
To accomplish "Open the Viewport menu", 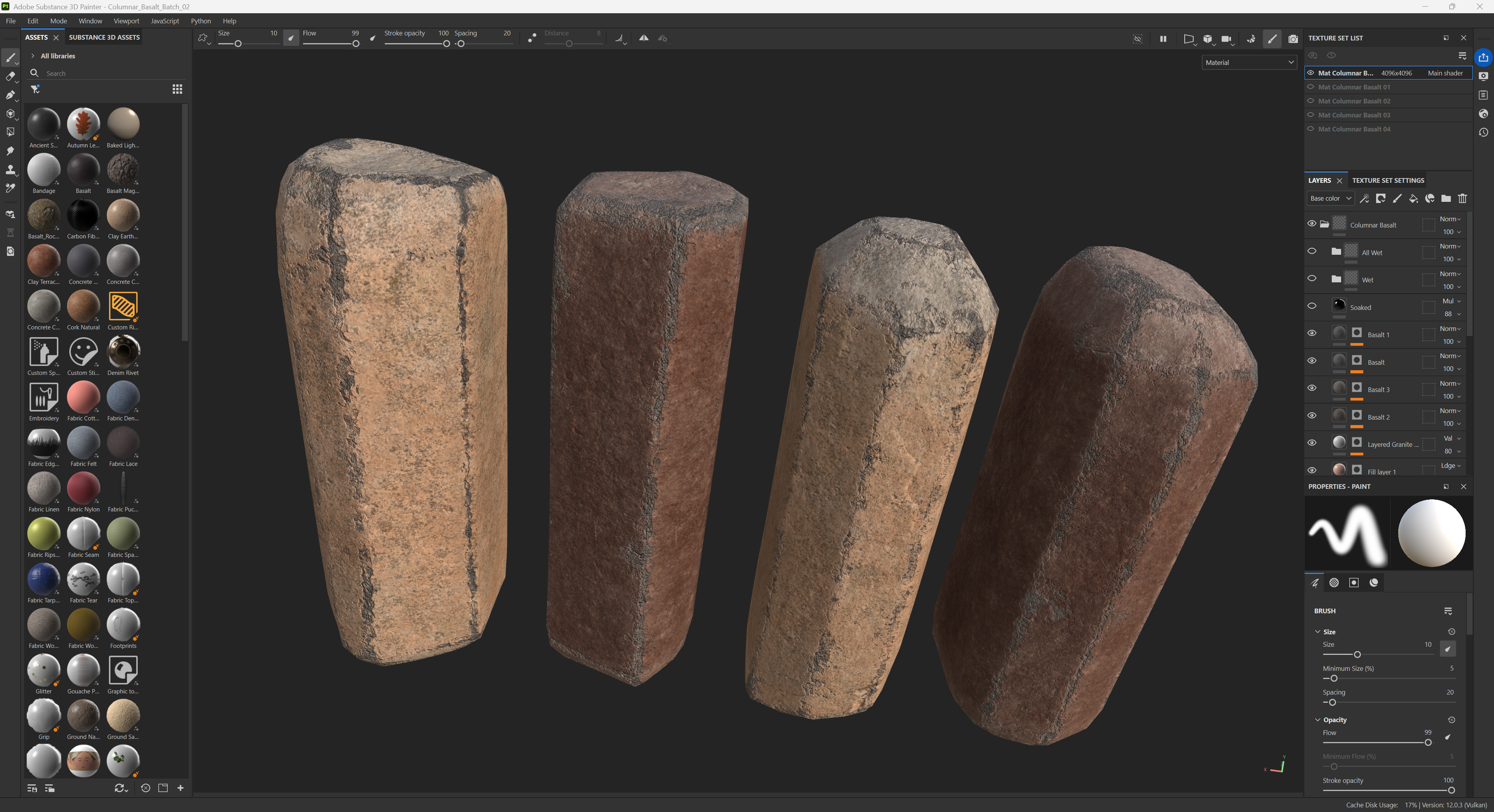I will point(126,21).
